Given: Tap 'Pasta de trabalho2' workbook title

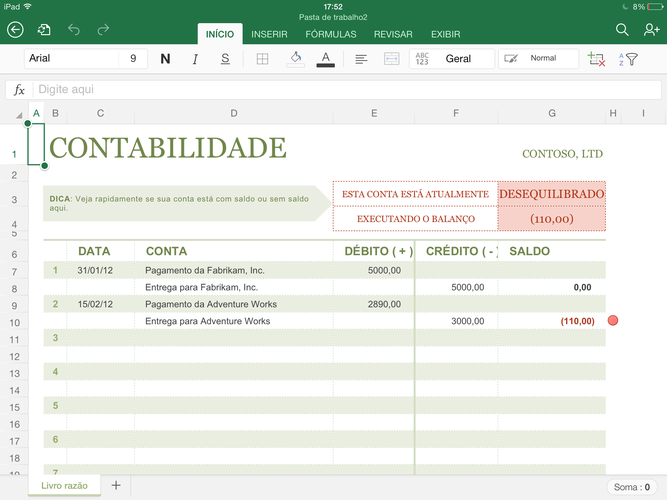Looking at the screenshot, I should pos(333,17).
